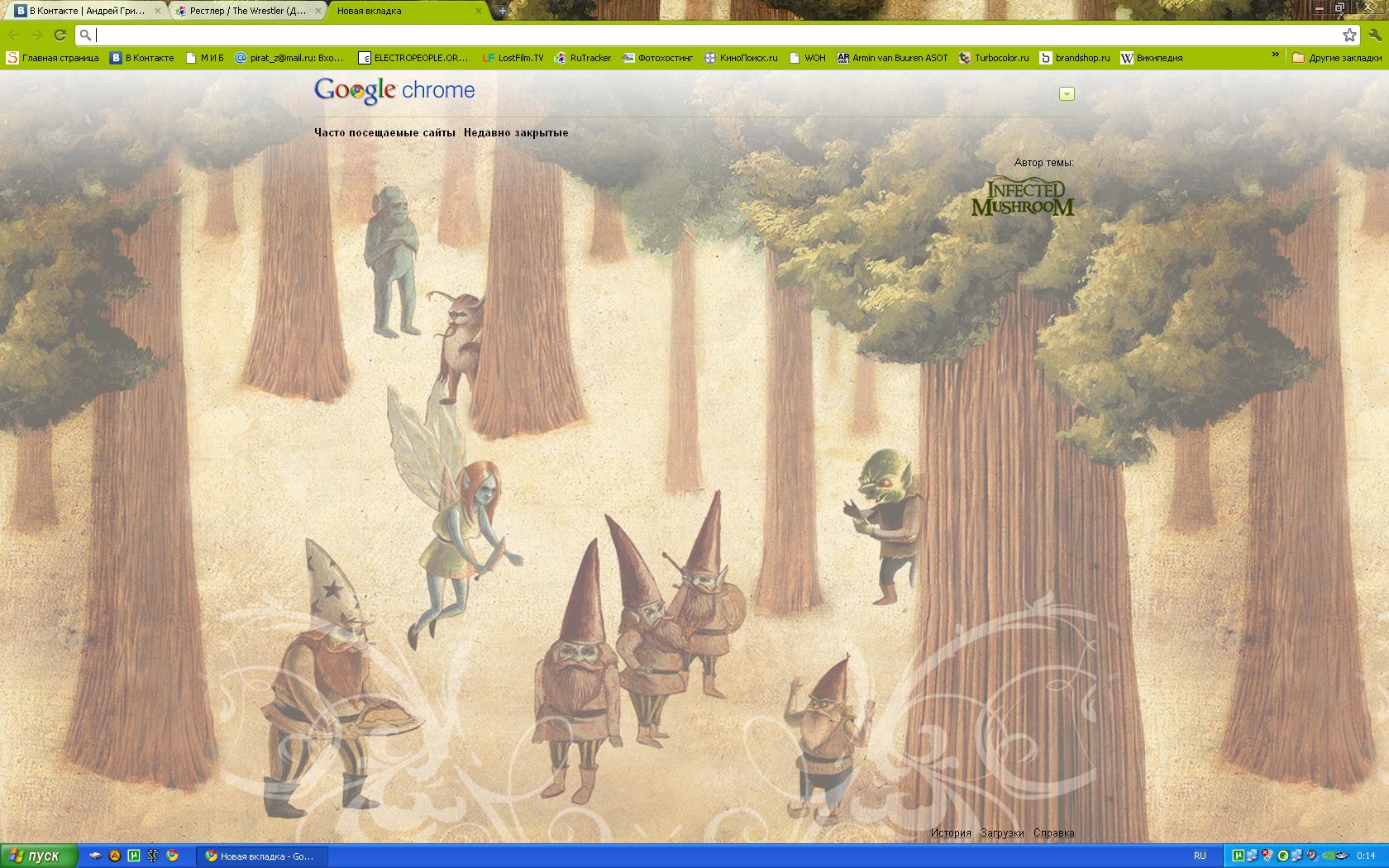The height and width of the screenshot is (868, 1389).
Task: Click the safely remove hardware tray icon
Action: (1343, 856)
